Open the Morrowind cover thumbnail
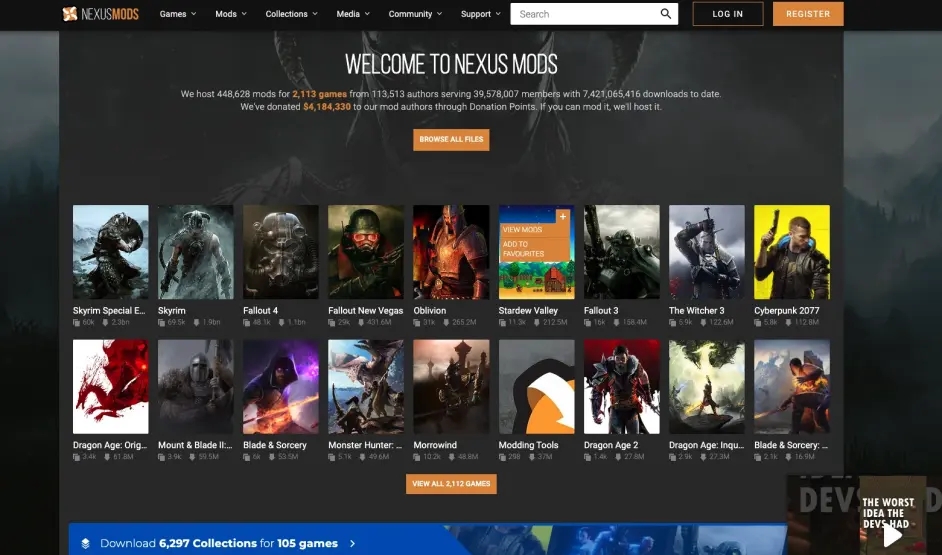The height and width of the screenshot is (555, 942). [x=451, y=387]
